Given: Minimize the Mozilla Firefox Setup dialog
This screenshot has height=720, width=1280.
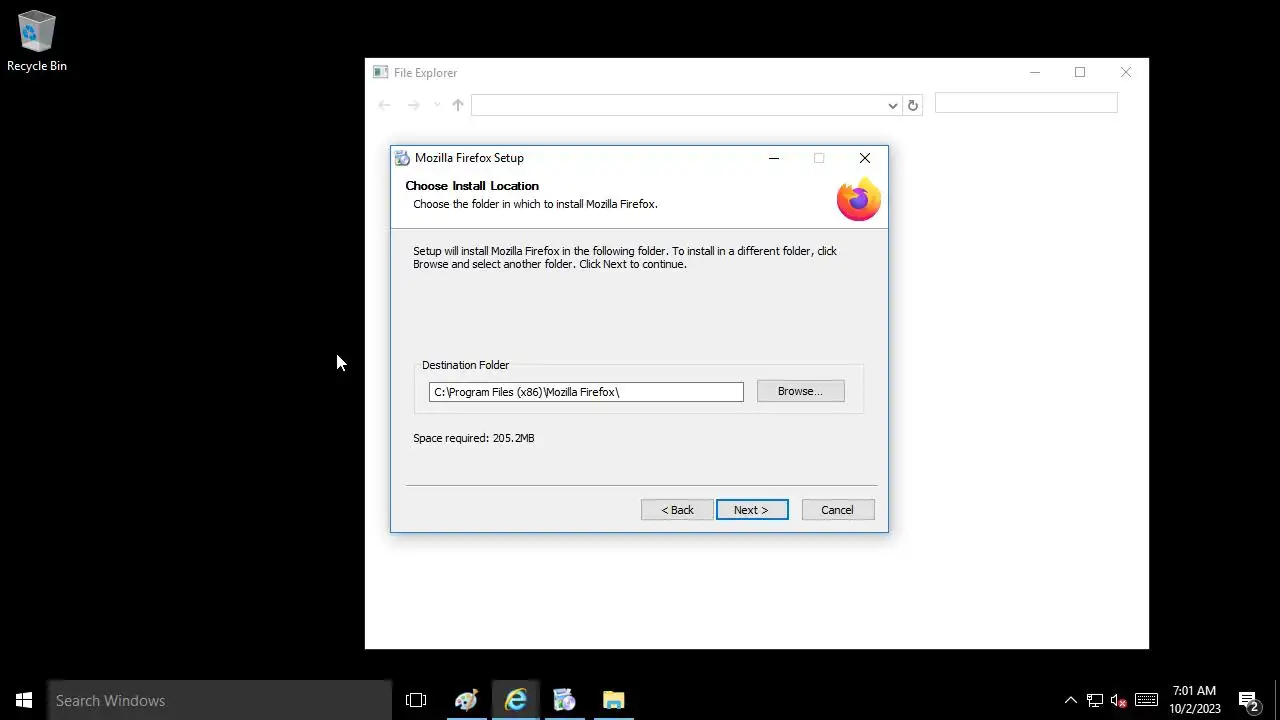Looking at the screenshot, I should 773,158.
